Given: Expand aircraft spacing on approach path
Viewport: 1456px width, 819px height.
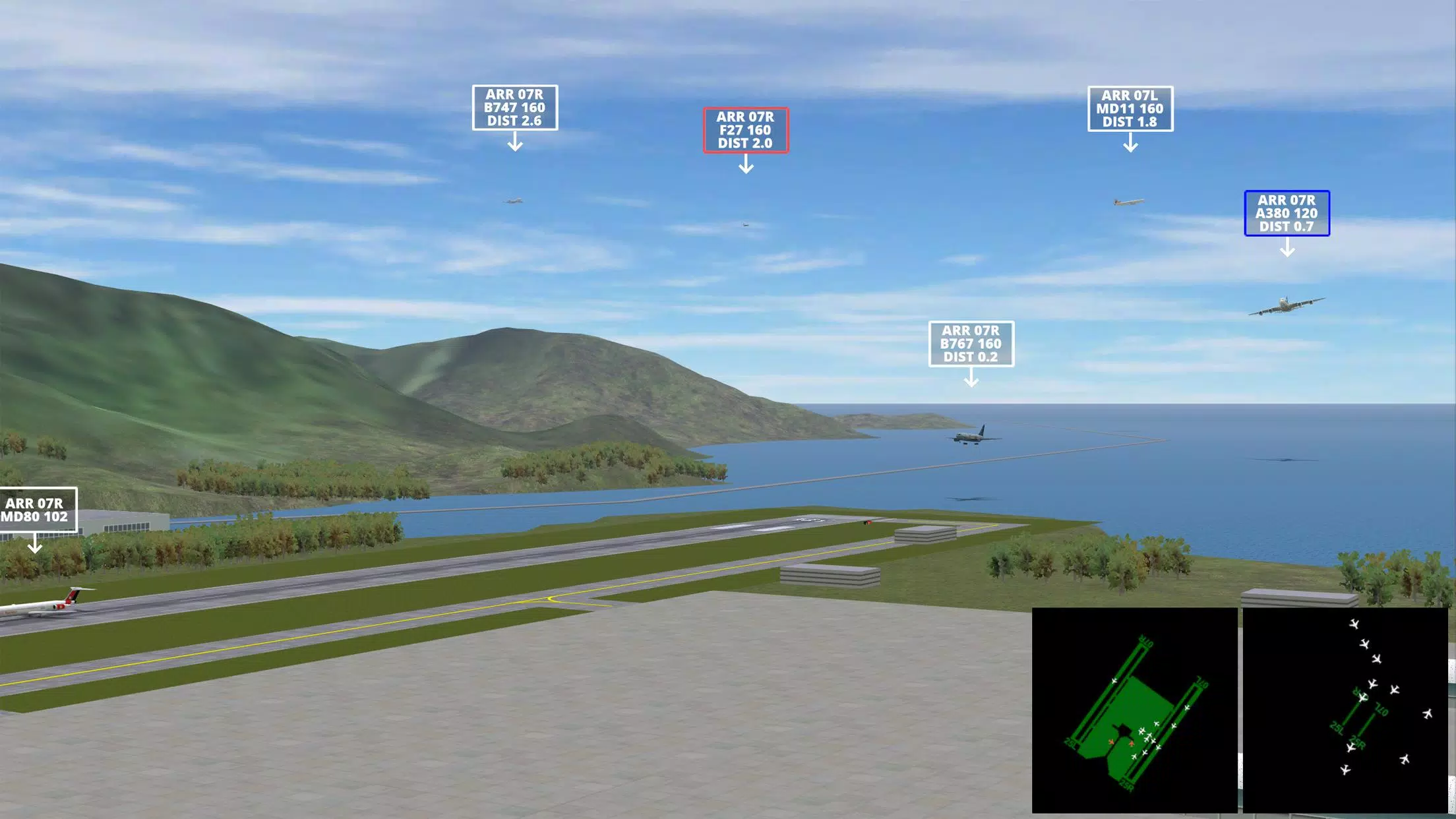Looking at the screenshot, I should pos(1348,710).
